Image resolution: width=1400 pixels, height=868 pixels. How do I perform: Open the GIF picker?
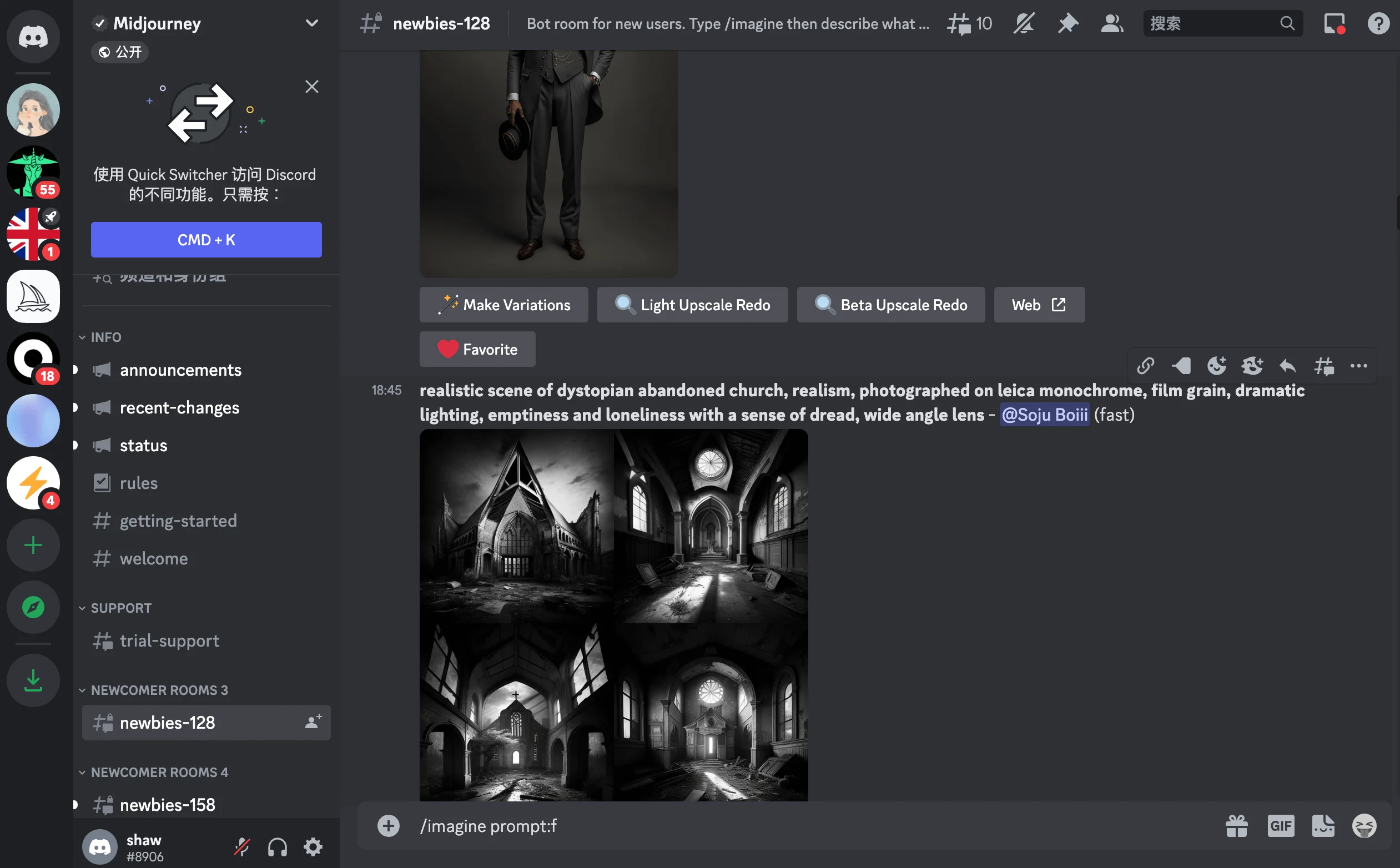coord(1280,825)
